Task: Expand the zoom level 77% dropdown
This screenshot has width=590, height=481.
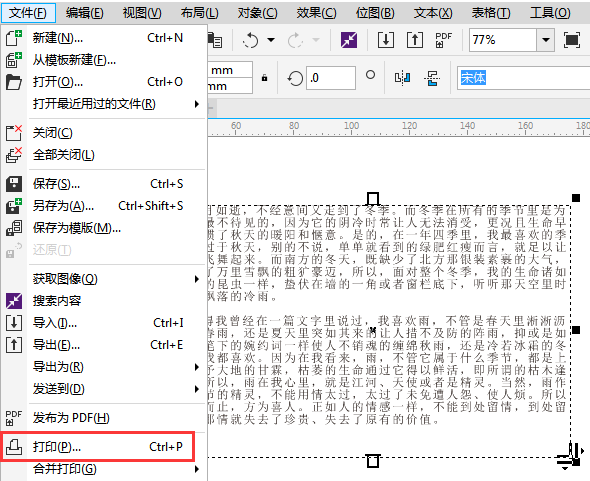Action: pyautogui.click(x=546, y=40)
